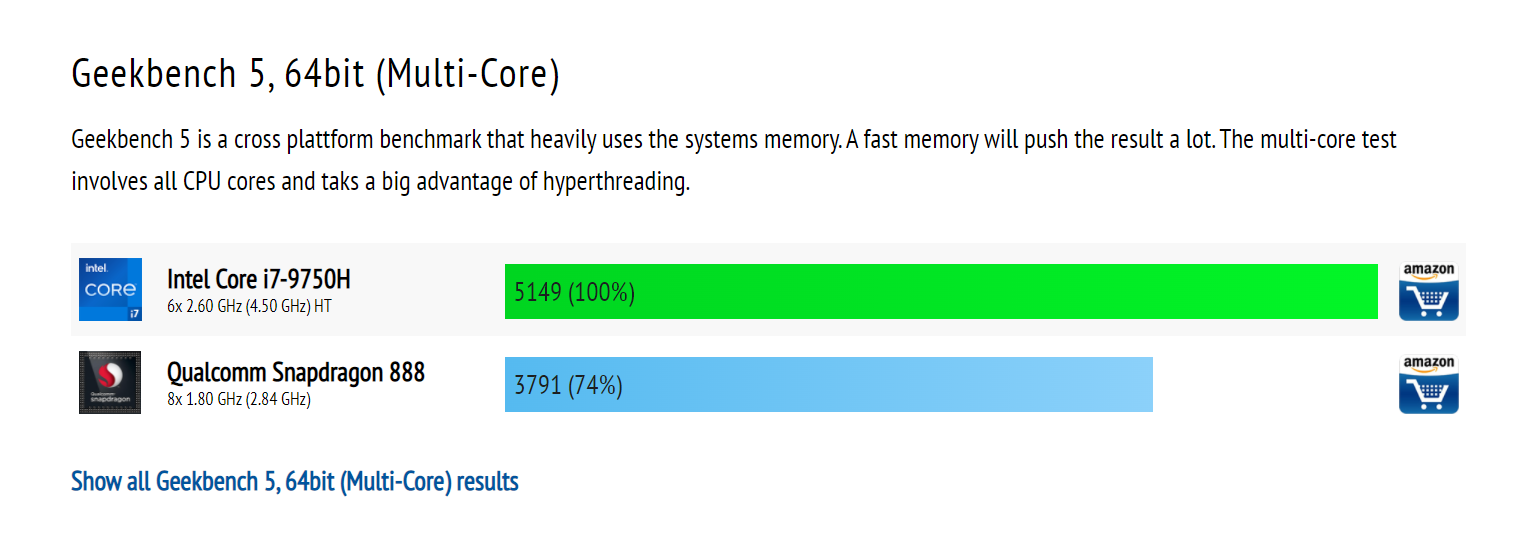Click the 8x 1.80 GHz (2.84 GHz) spec

(239, 399)
